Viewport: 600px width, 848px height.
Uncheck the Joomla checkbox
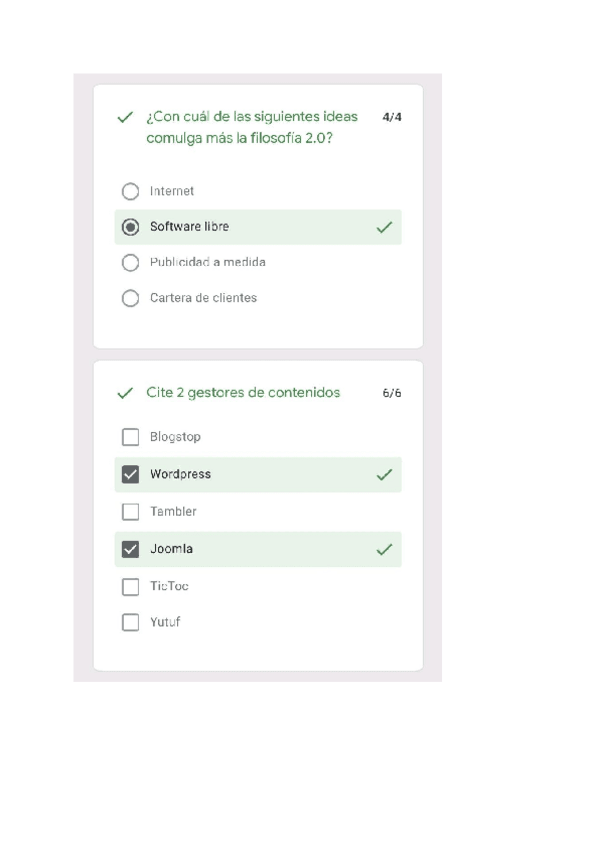130,549
